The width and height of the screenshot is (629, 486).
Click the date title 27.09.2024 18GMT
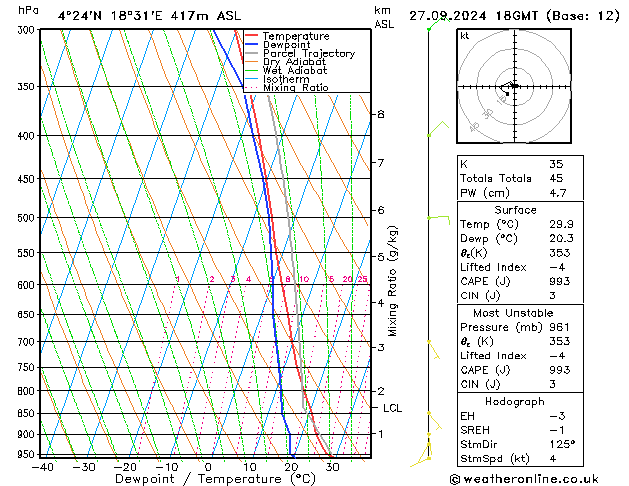(473, 16)
